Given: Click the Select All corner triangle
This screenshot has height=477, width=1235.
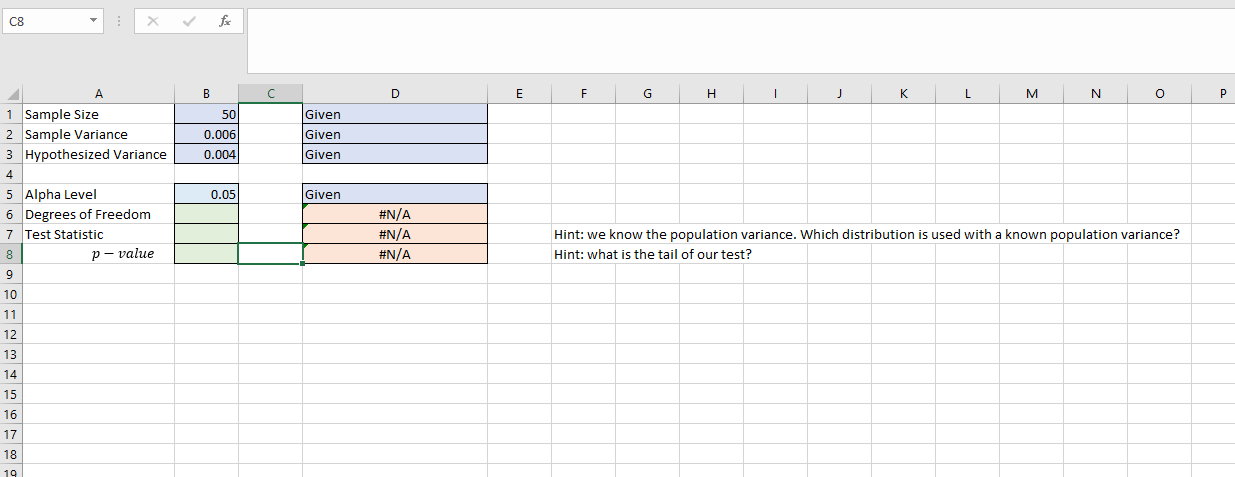Looking at the screenshot, I should [x=11, y=94].
